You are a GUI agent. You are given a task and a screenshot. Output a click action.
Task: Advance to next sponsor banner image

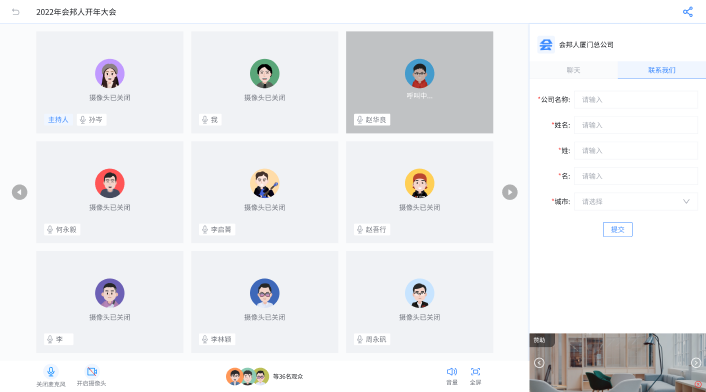tap(696, 363)
